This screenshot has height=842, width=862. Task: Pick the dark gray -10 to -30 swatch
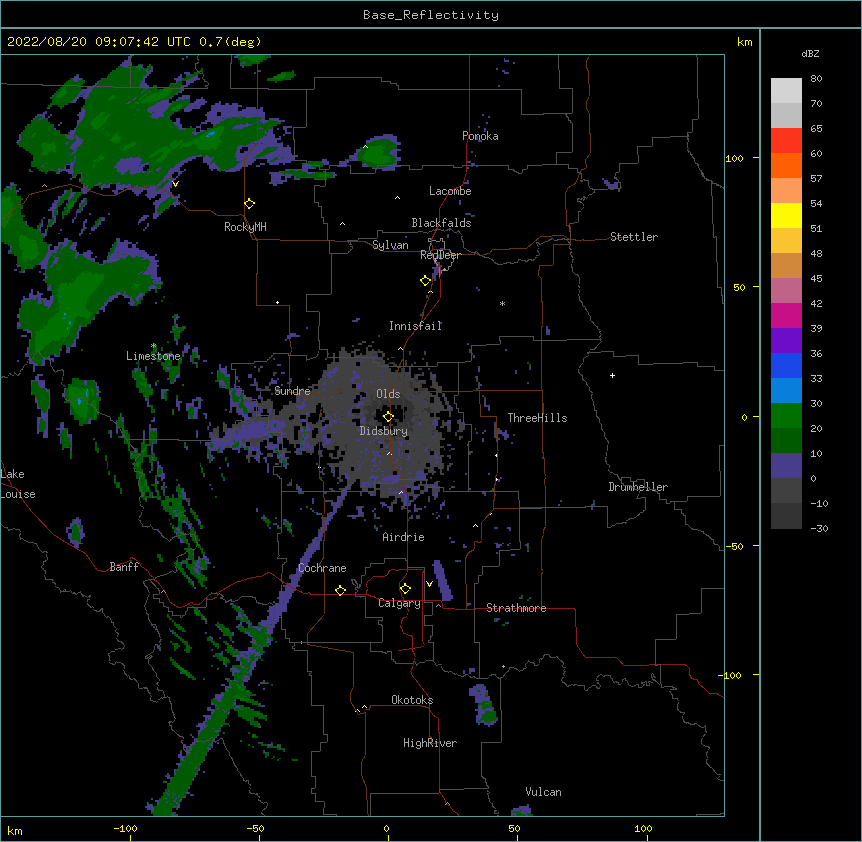[786, 516]
